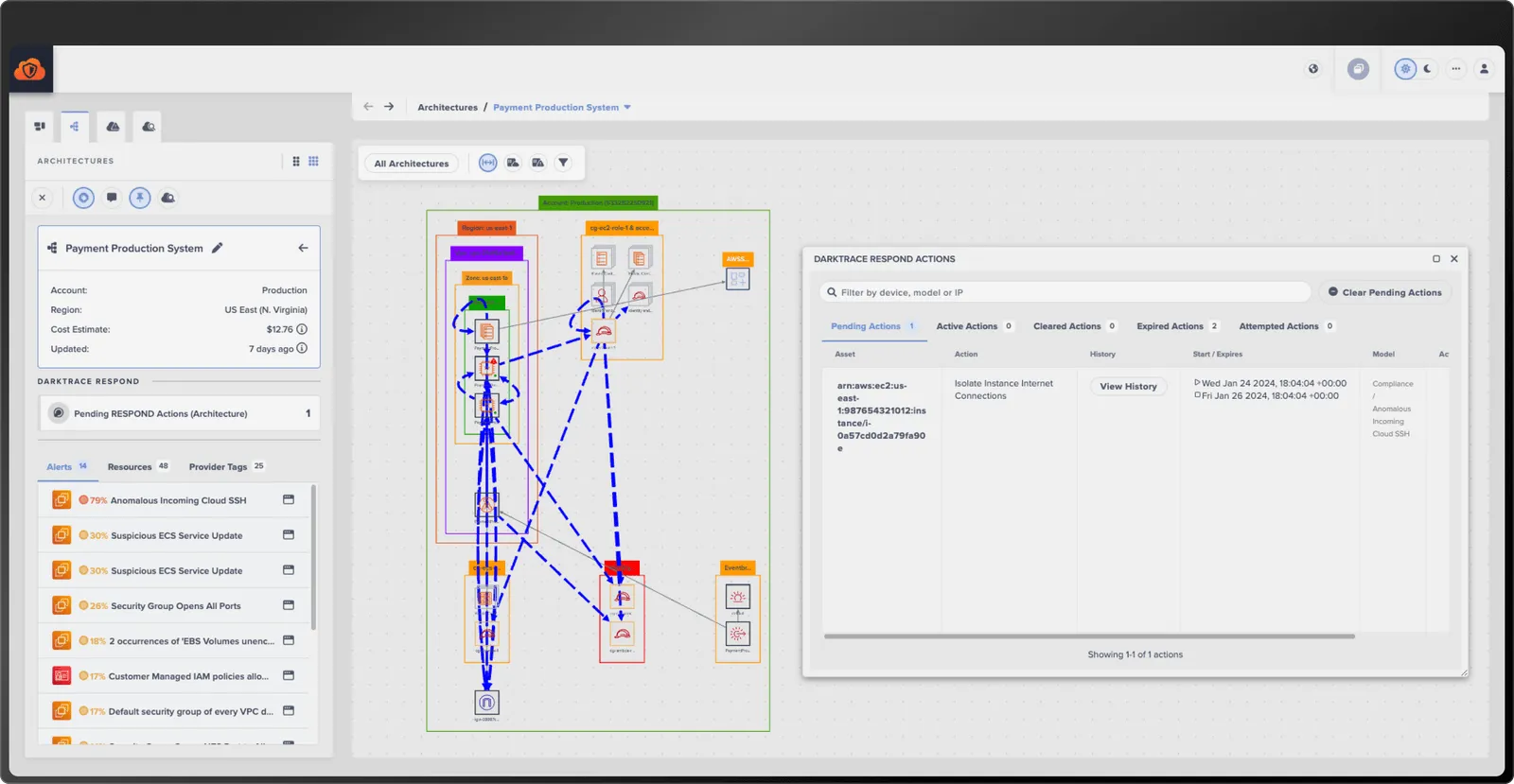Switch to the Alerts tab
1514x784 pixels.
[67, 466]
